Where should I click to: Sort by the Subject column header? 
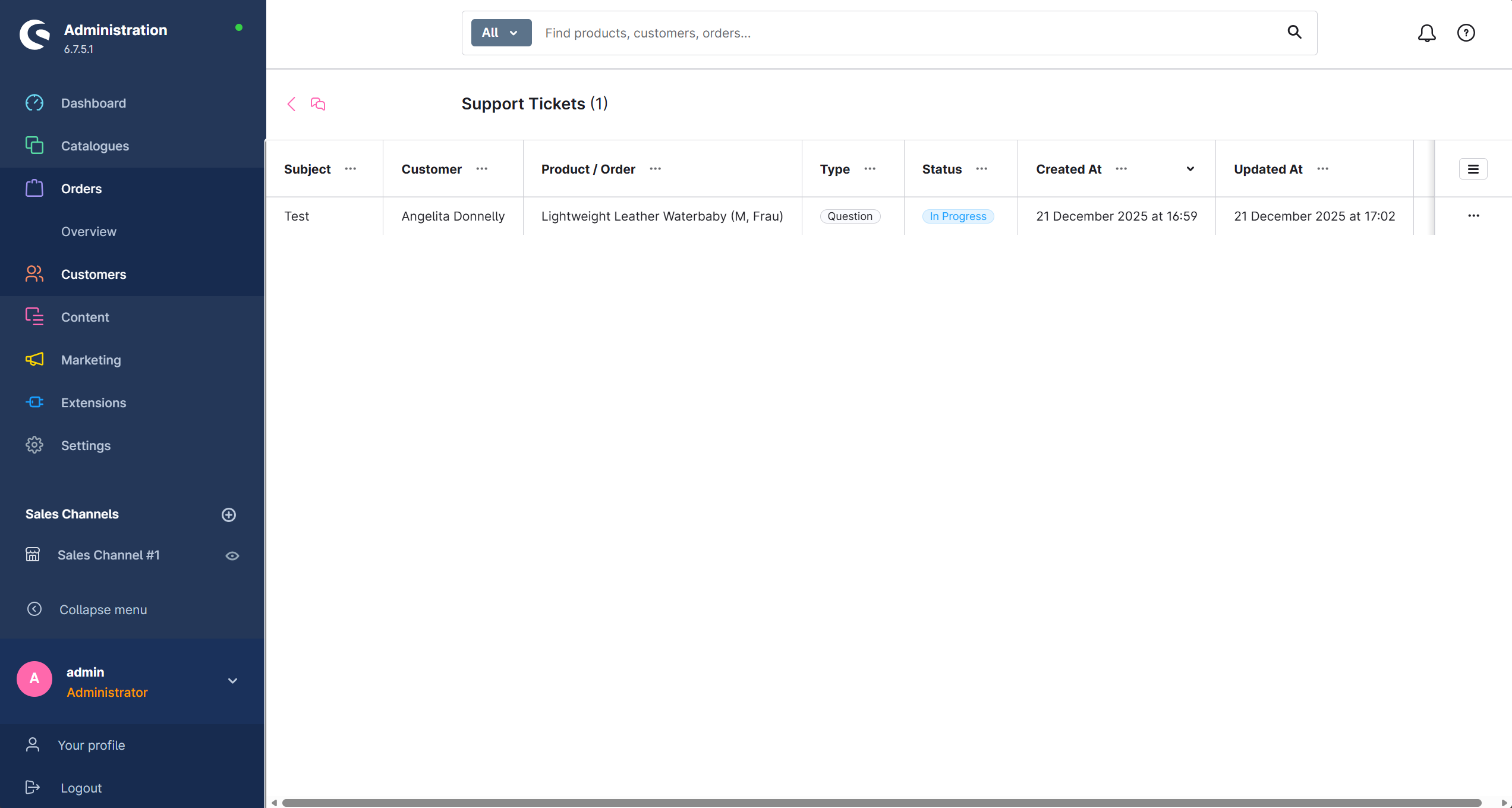tap(307, 169)
